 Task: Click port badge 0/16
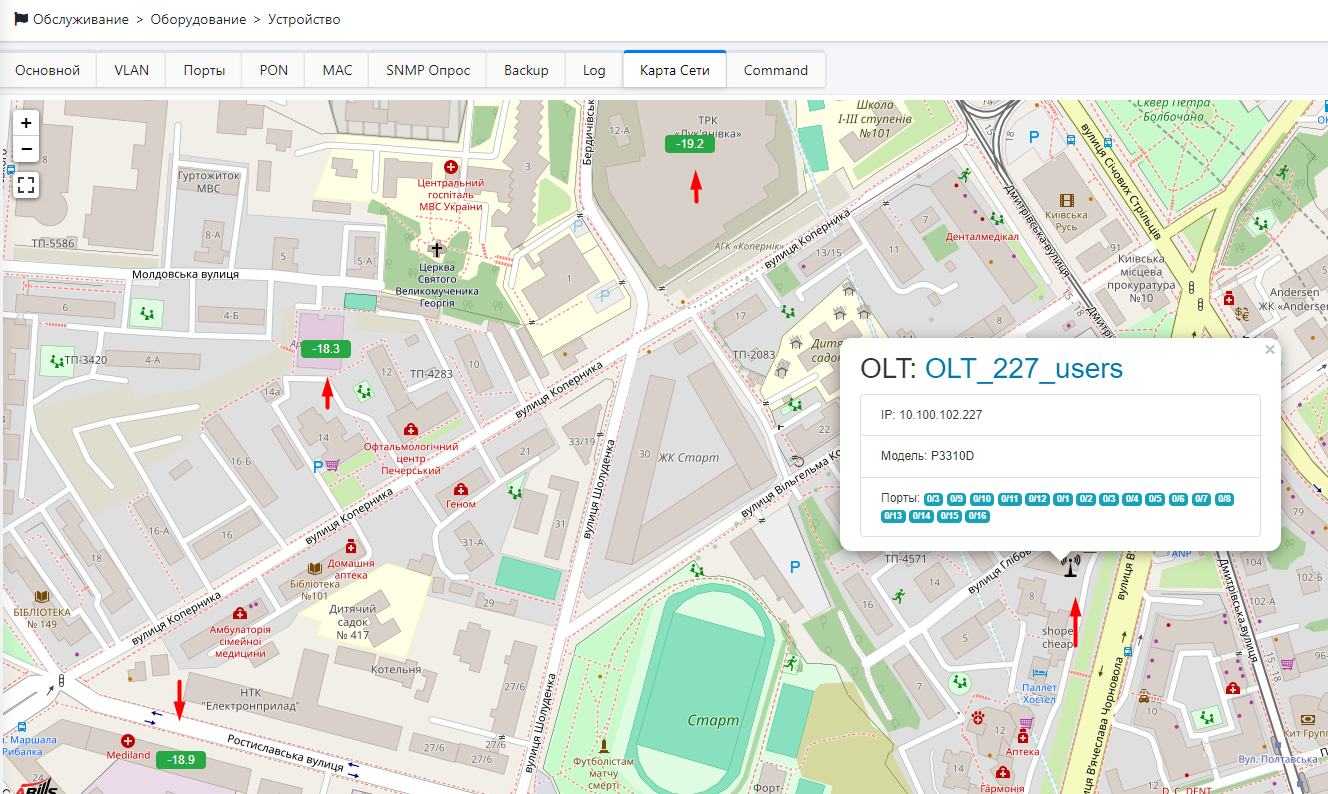click(977, 516)
